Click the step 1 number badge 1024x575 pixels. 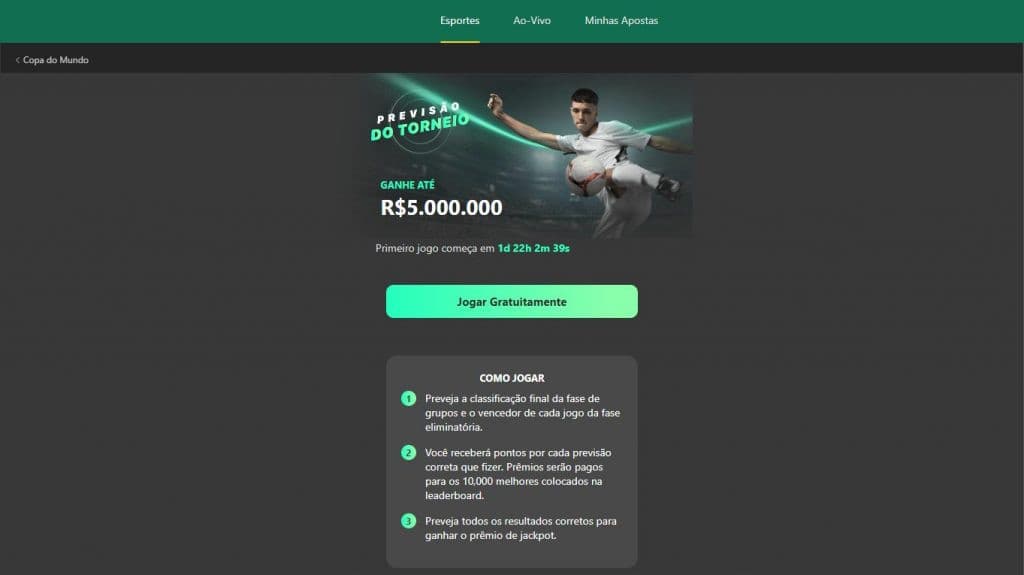408,399
